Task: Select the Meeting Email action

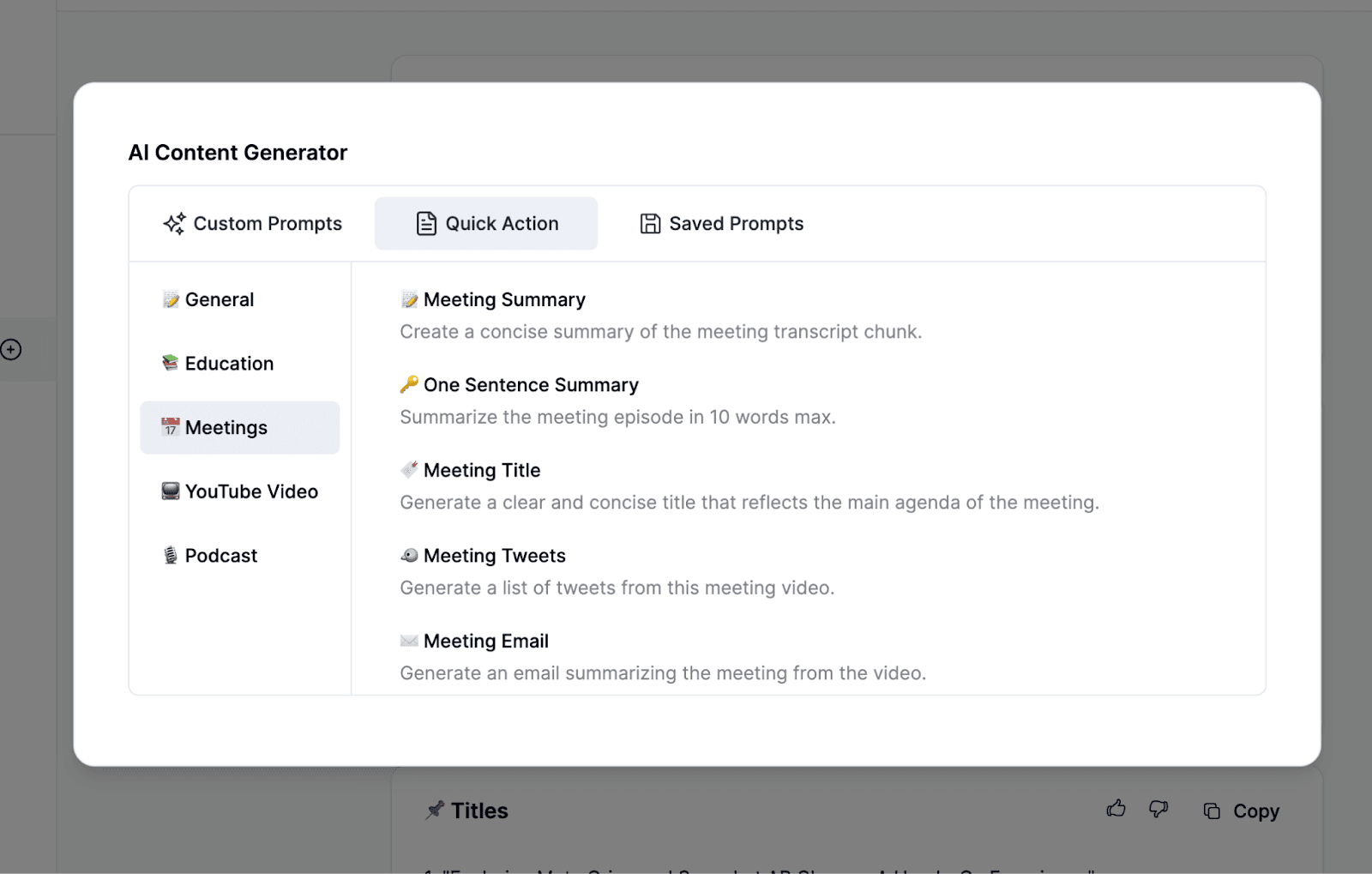Action: click(x=486, y=641)
